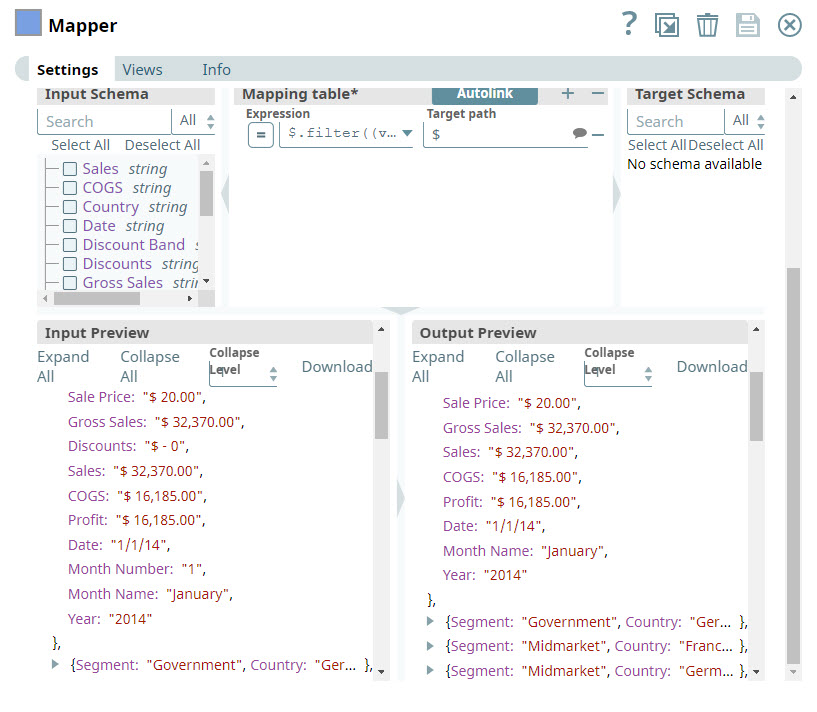Add a new mapping row with plus icon
This screenshot has width=817, height=712.
567,93
